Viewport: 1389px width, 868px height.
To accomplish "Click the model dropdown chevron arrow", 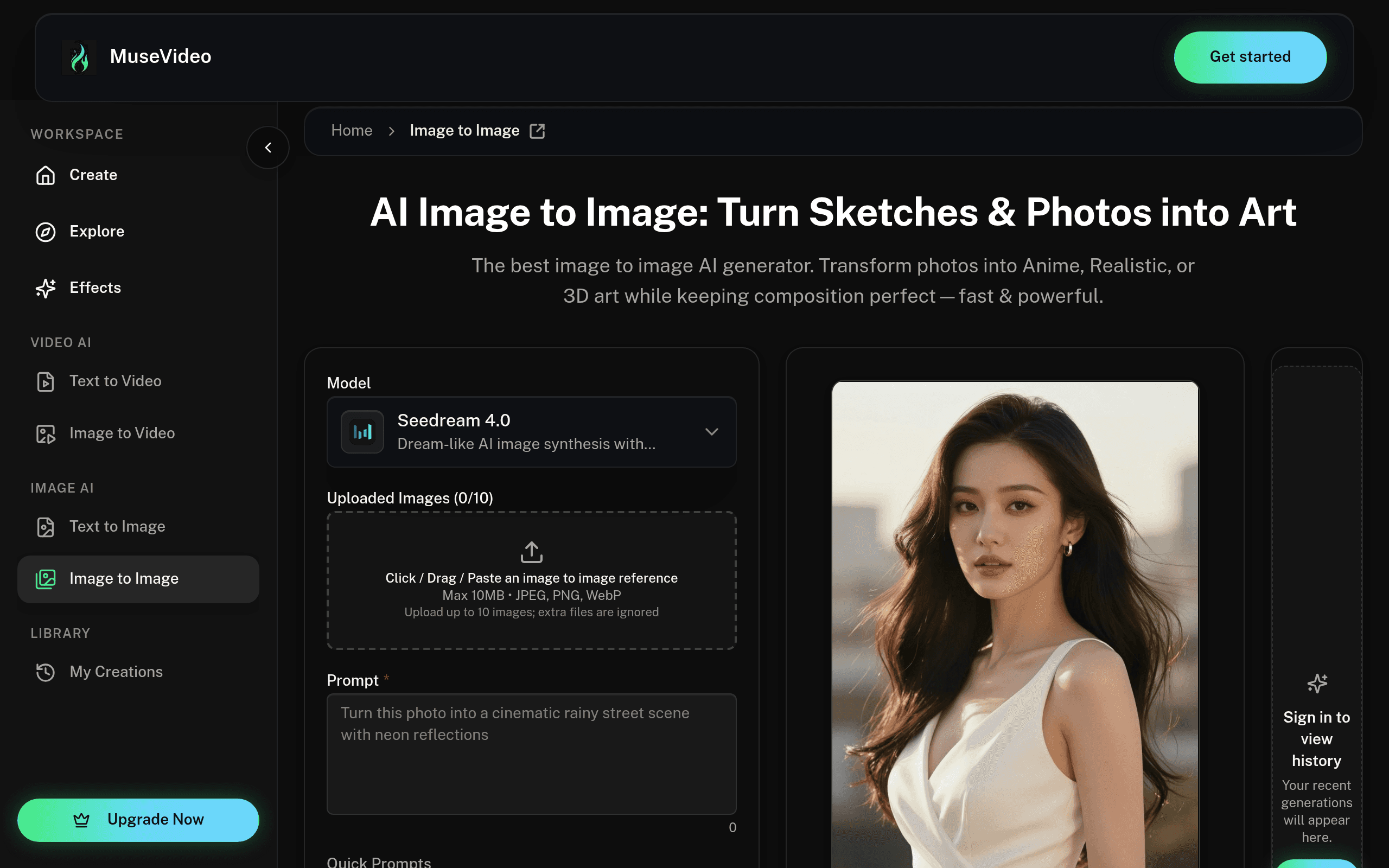I will 712,432.
